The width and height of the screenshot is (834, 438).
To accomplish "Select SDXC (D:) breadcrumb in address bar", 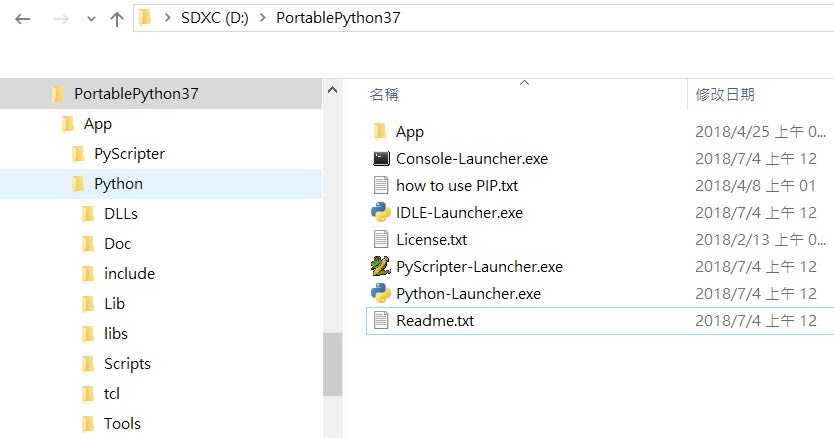I will [x=215, y=18].
